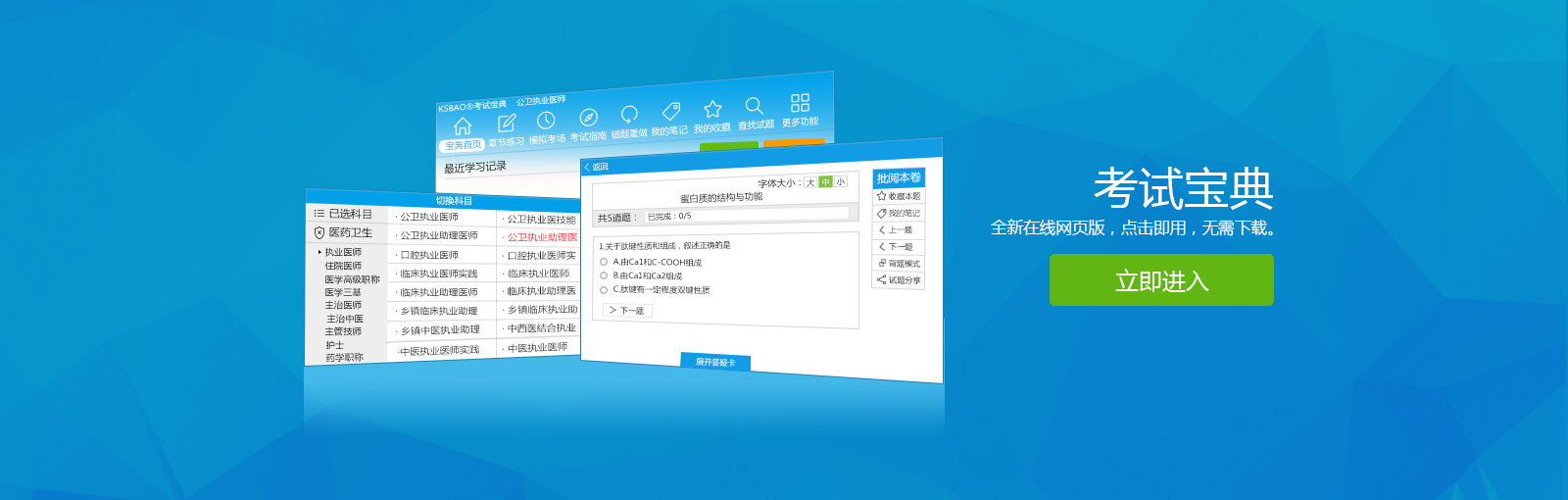The image size is (1568, 500).
Task: Open the 已选科目 list
Action: click(x=344, y=214)
